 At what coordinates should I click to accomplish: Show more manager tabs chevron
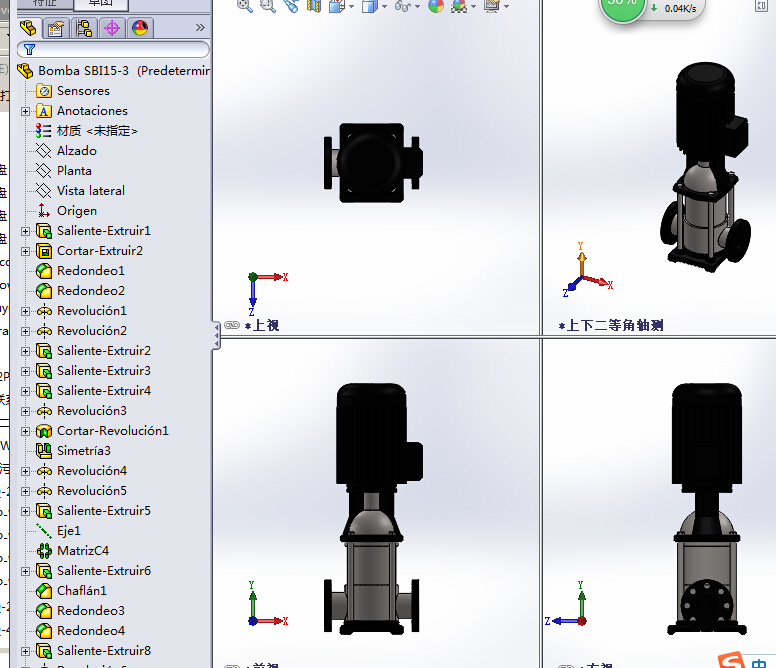pyautogui.click(x=200, y=28)
